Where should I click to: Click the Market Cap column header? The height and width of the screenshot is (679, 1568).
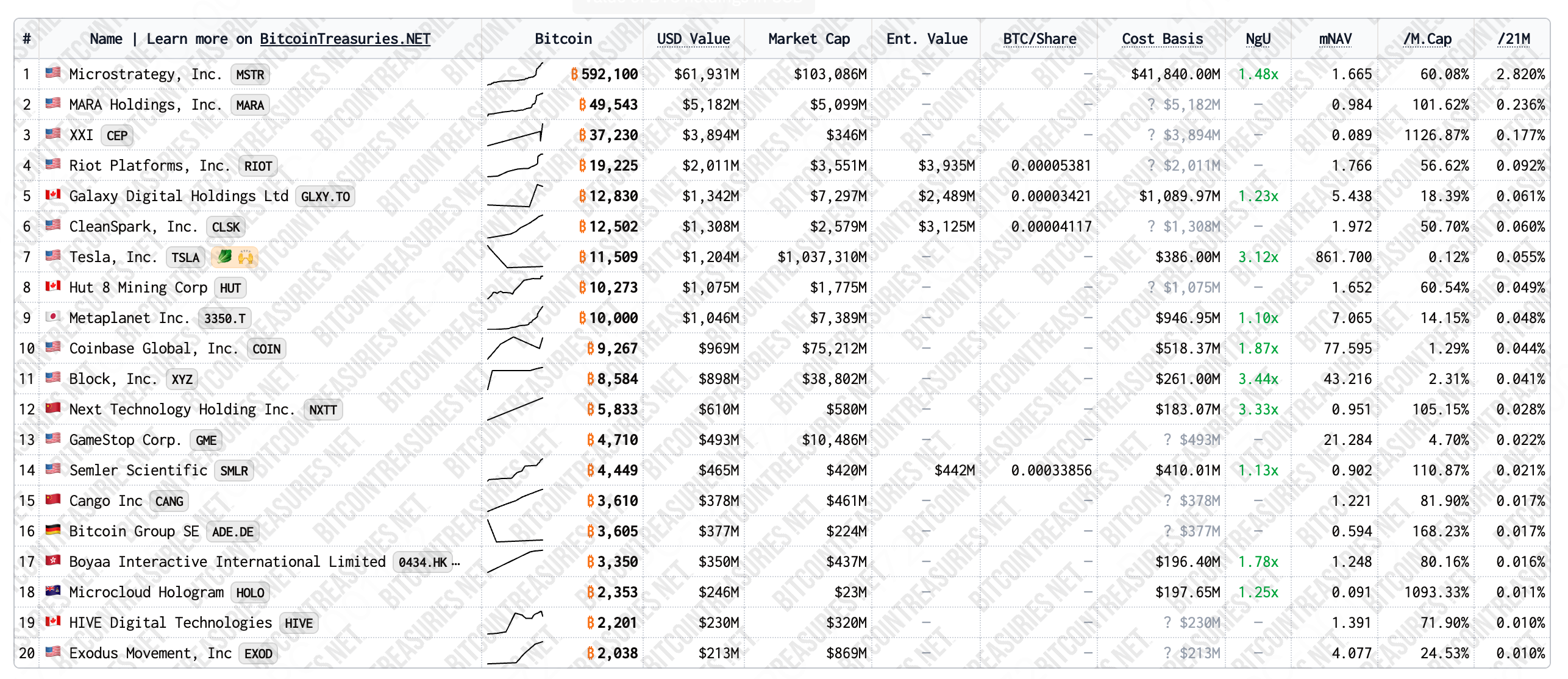pos(809,39)
